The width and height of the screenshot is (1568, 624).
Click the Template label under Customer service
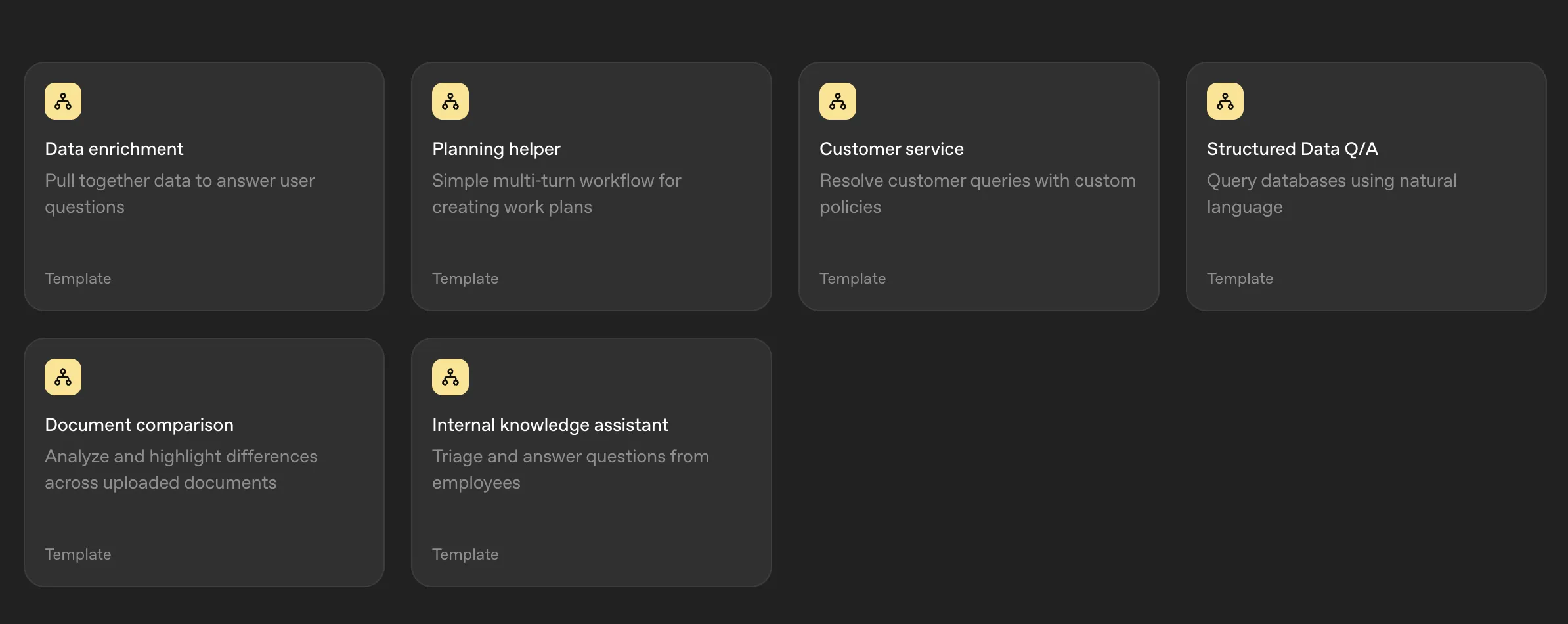tap(852, 278)
